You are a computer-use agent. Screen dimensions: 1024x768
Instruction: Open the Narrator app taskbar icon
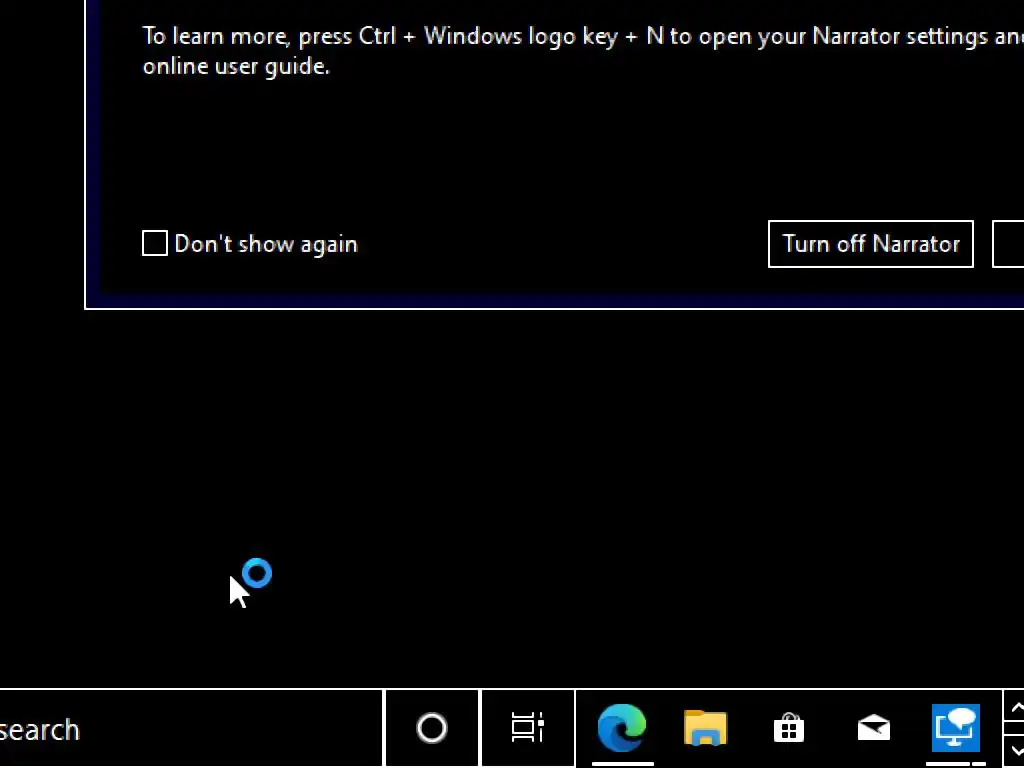956,728
